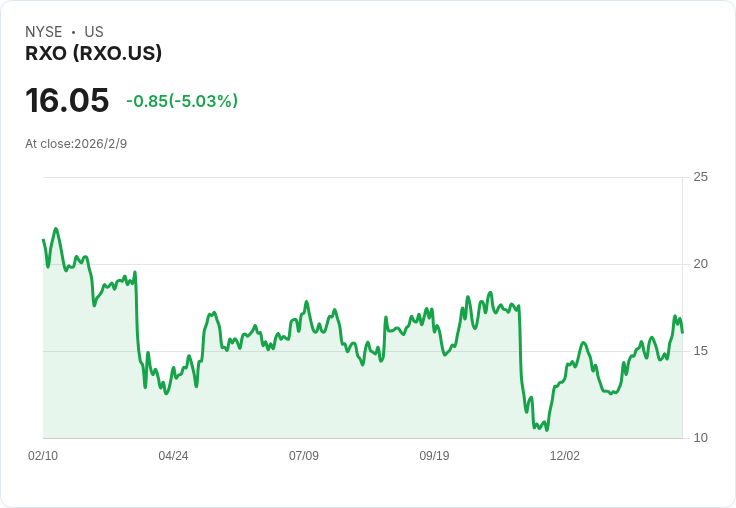The height and width of the screenshot is (508, 736).
Task: Select the 09/19 date on time axis
Action: point(434,456)
